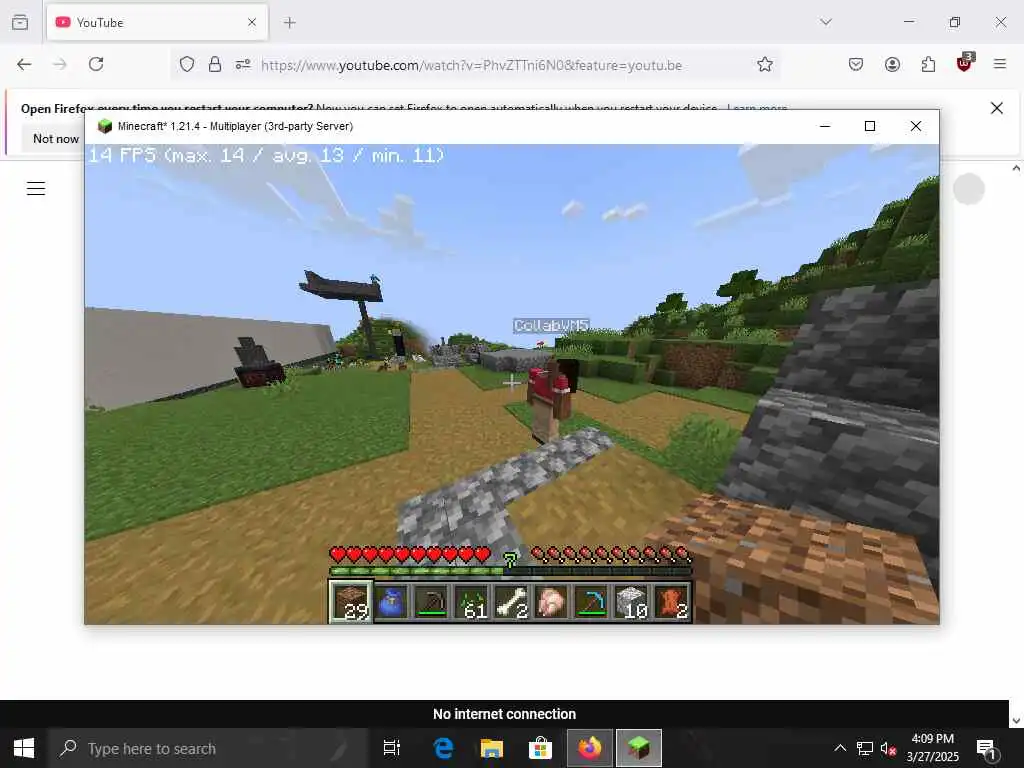Click the CollabVM5 player character
Viewport: 1024px width, 768px height.
tap(551, 400)
